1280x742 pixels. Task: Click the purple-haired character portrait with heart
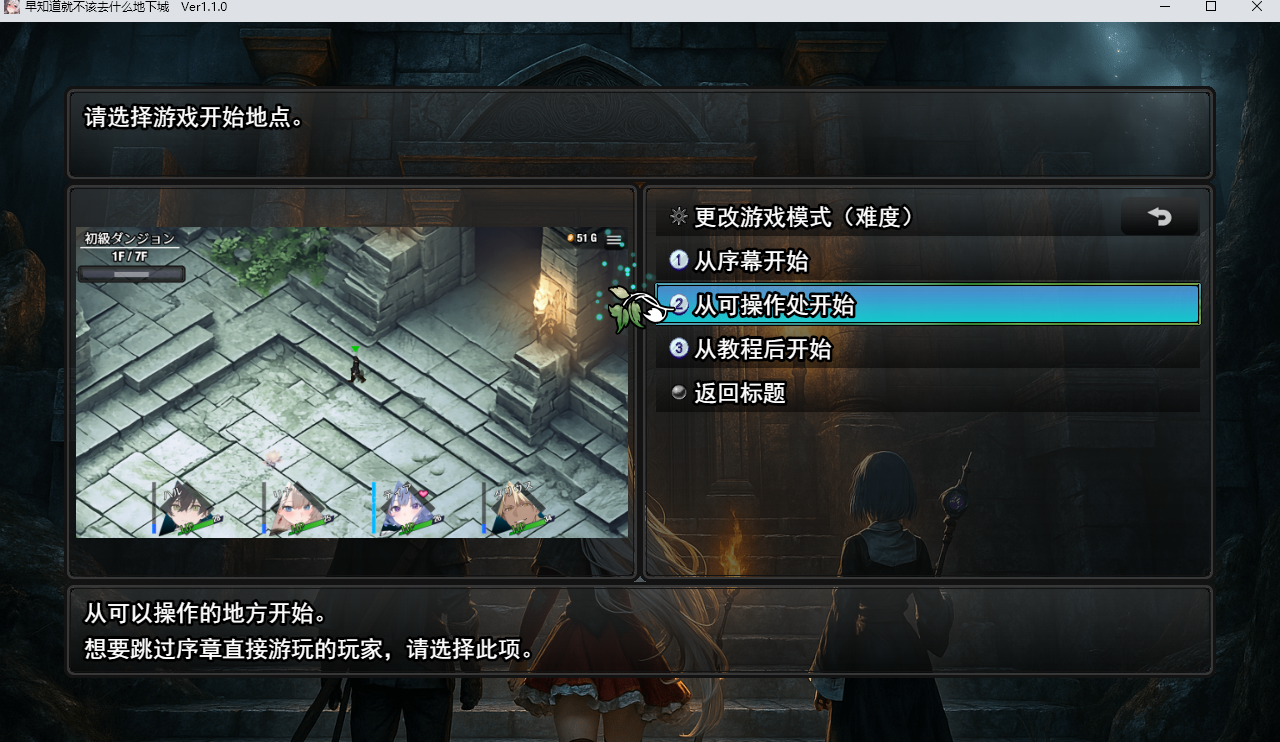point(408,508)
